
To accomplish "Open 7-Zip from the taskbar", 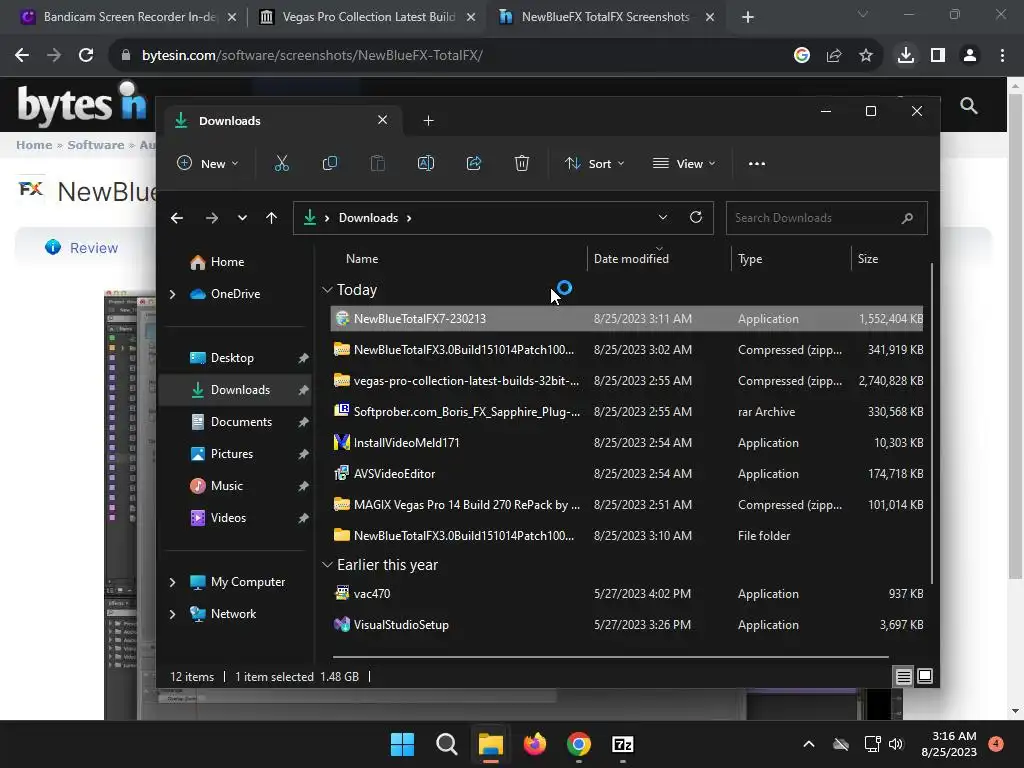I will [623, 744].
